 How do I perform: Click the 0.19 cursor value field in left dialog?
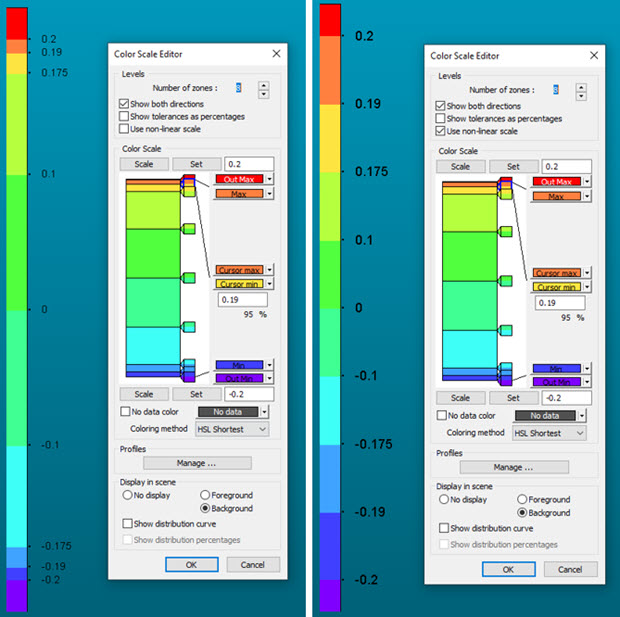pos(241,300)
